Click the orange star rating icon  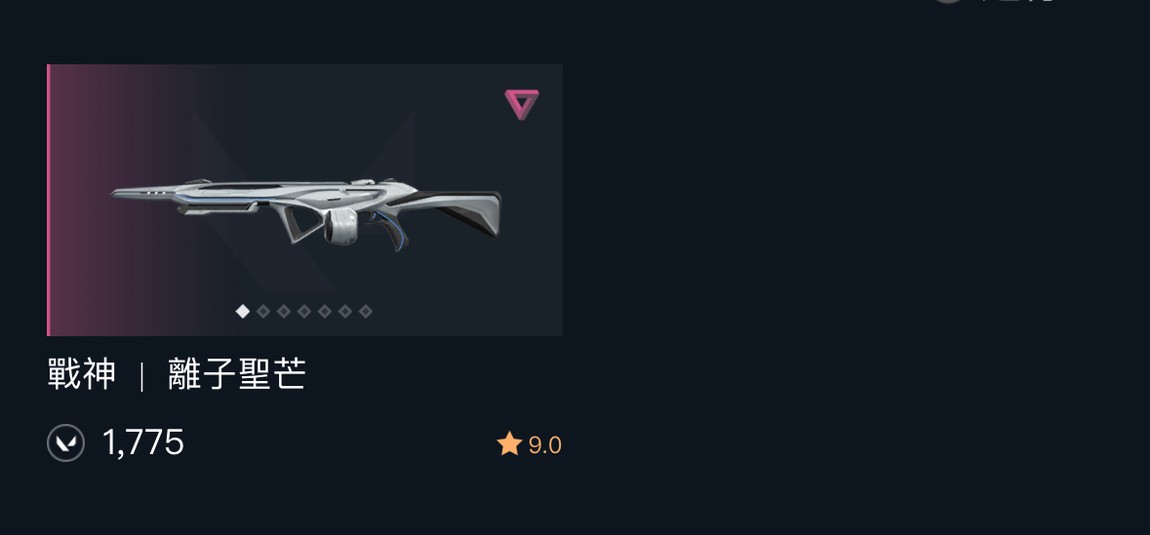pyautogui.click(x=509, y=444)
